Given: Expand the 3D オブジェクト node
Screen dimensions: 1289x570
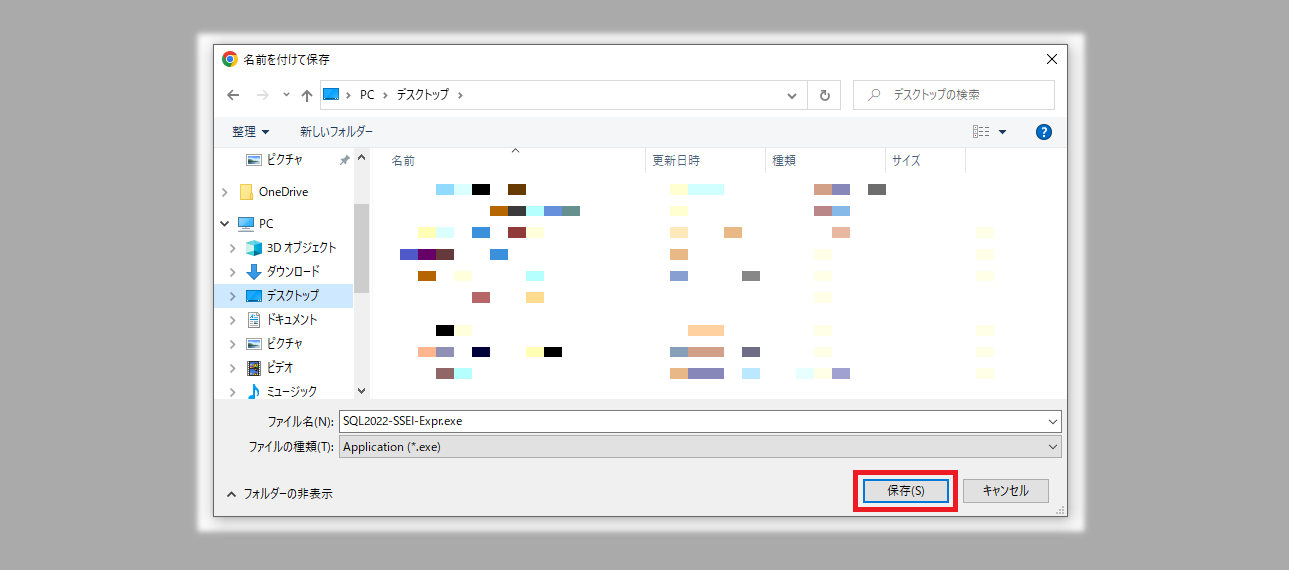Looking at the screenshot, I should (233, 248).
